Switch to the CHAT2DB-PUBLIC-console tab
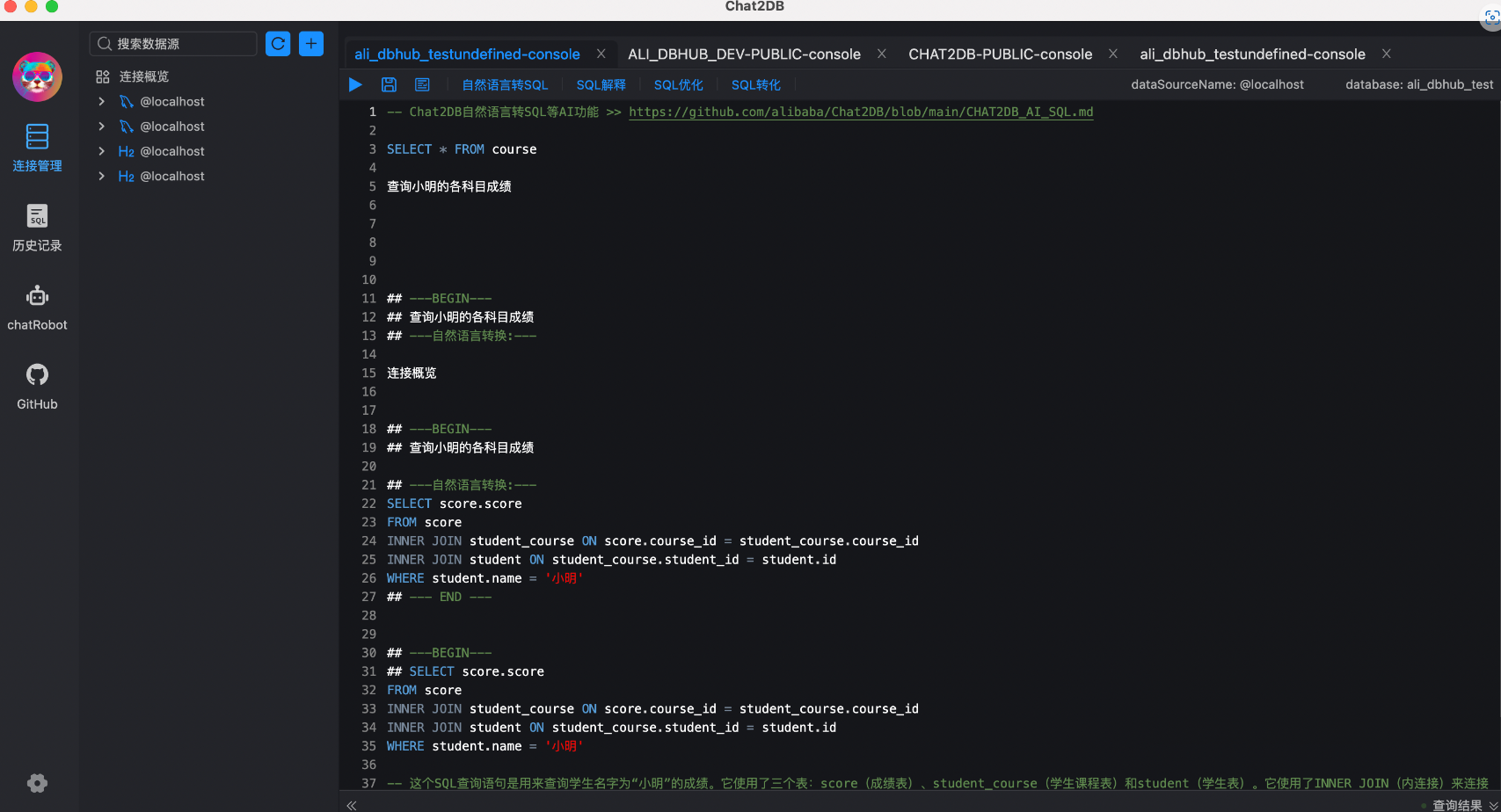 point(1000,54)
